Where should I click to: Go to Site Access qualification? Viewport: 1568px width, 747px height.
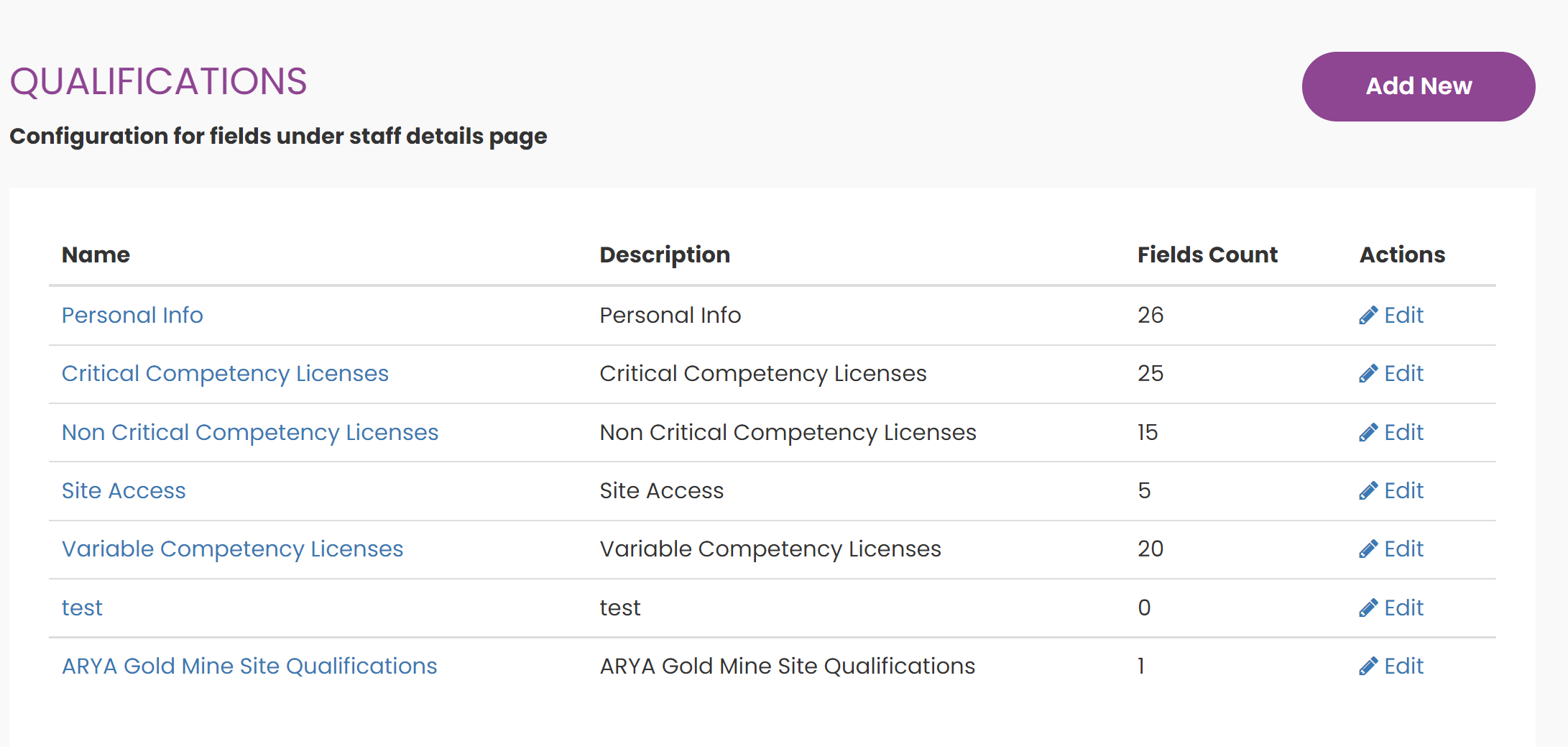124,490
